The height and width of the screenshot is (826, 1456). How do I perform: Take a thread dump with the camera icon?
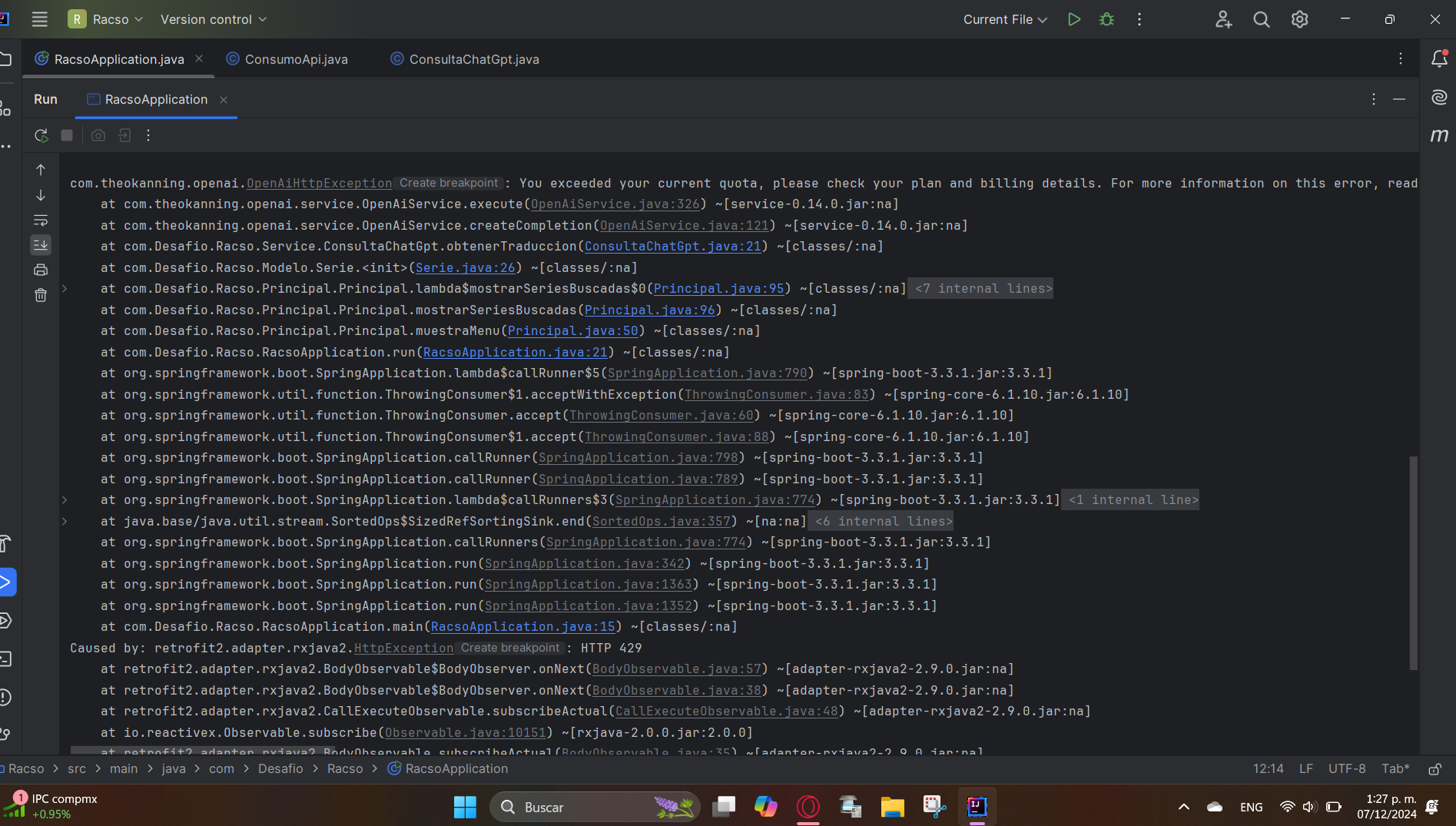click(98, 135)
